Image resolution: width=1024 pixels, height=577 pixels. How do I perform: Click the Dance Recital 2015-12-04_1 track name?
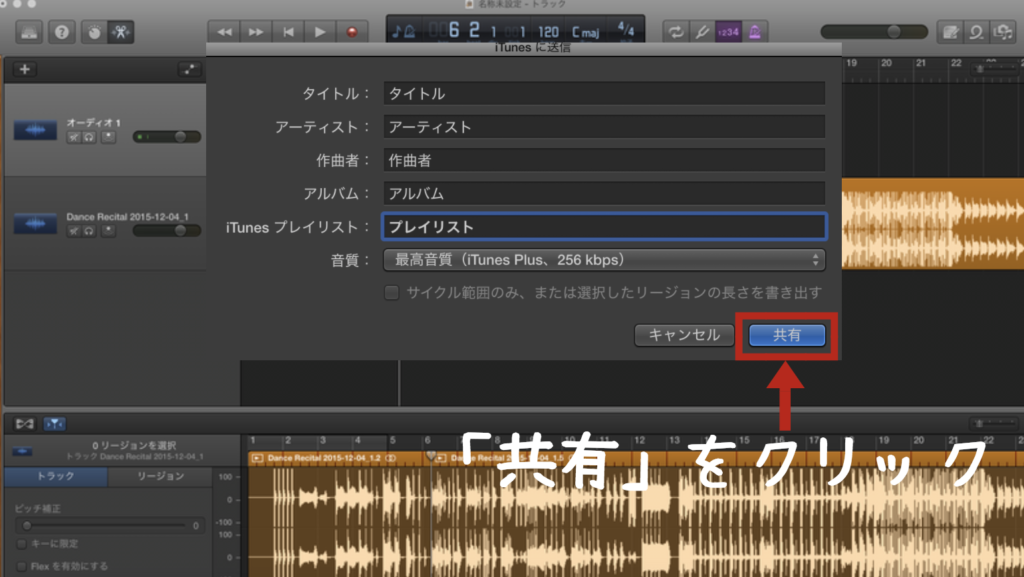(127, 217)
